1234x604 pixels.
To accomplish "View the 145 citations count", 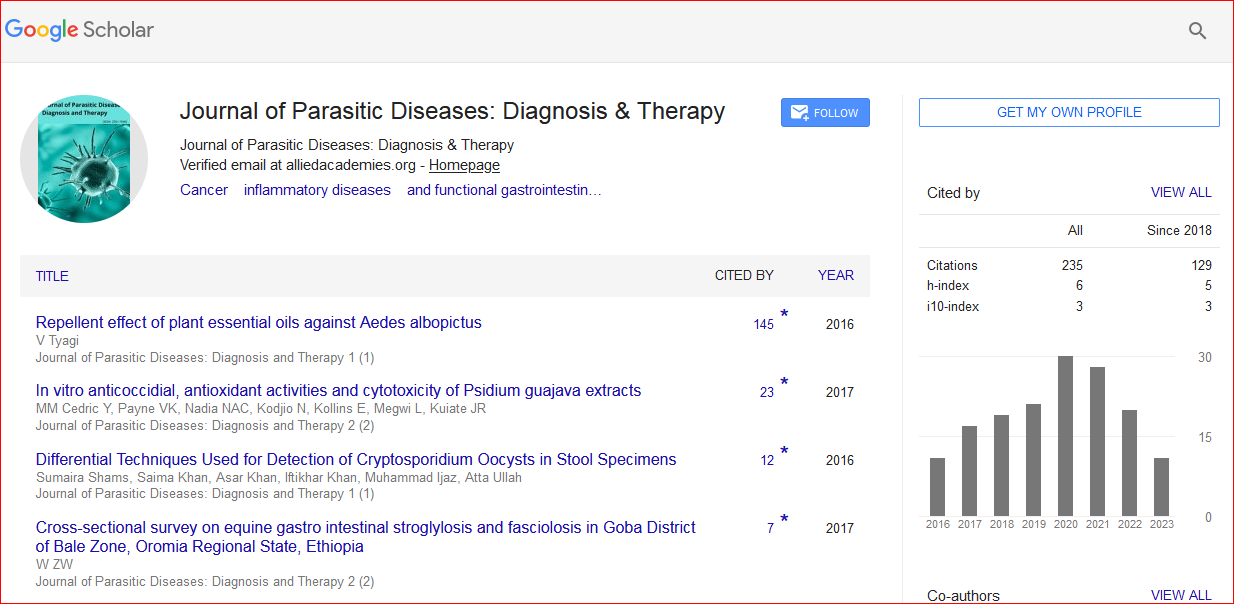I will pos(763,324).
